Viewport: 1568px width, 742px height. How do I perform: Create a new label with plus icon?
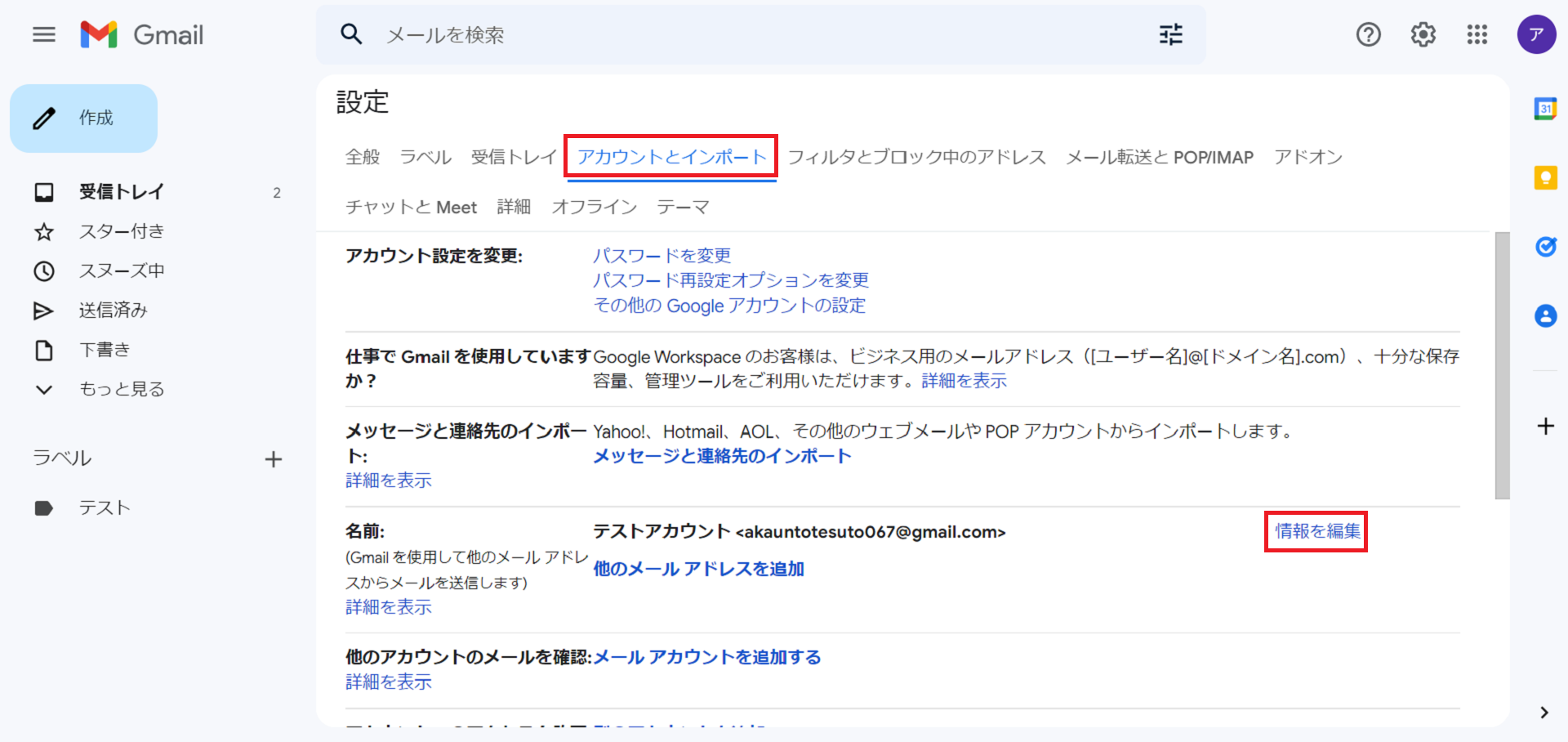274,459
